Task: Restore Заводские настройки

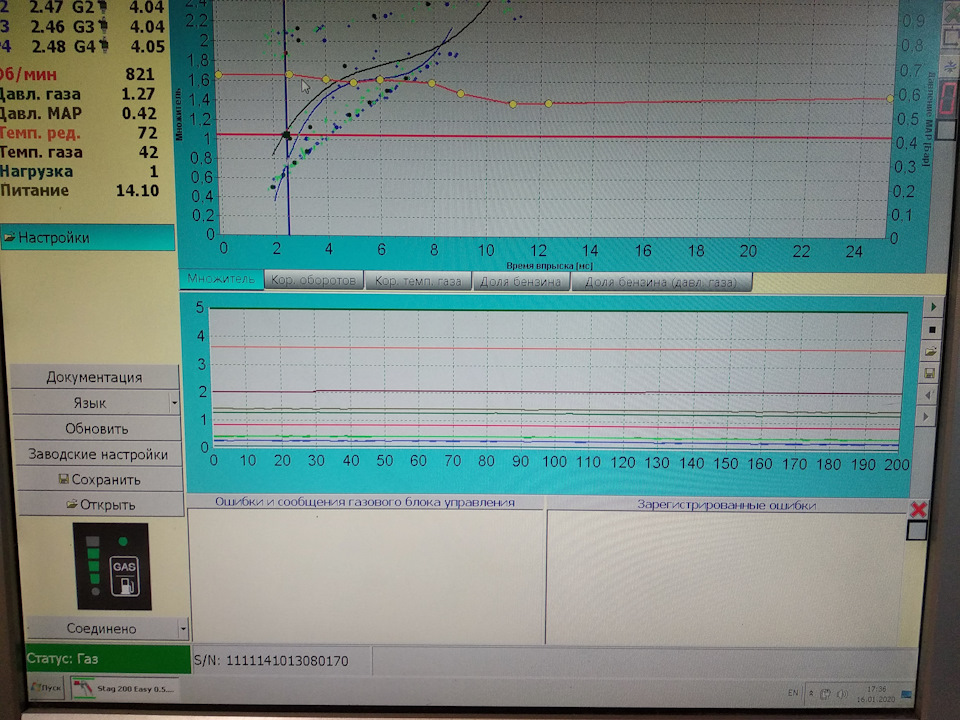Action: click(x=98, y=454)
